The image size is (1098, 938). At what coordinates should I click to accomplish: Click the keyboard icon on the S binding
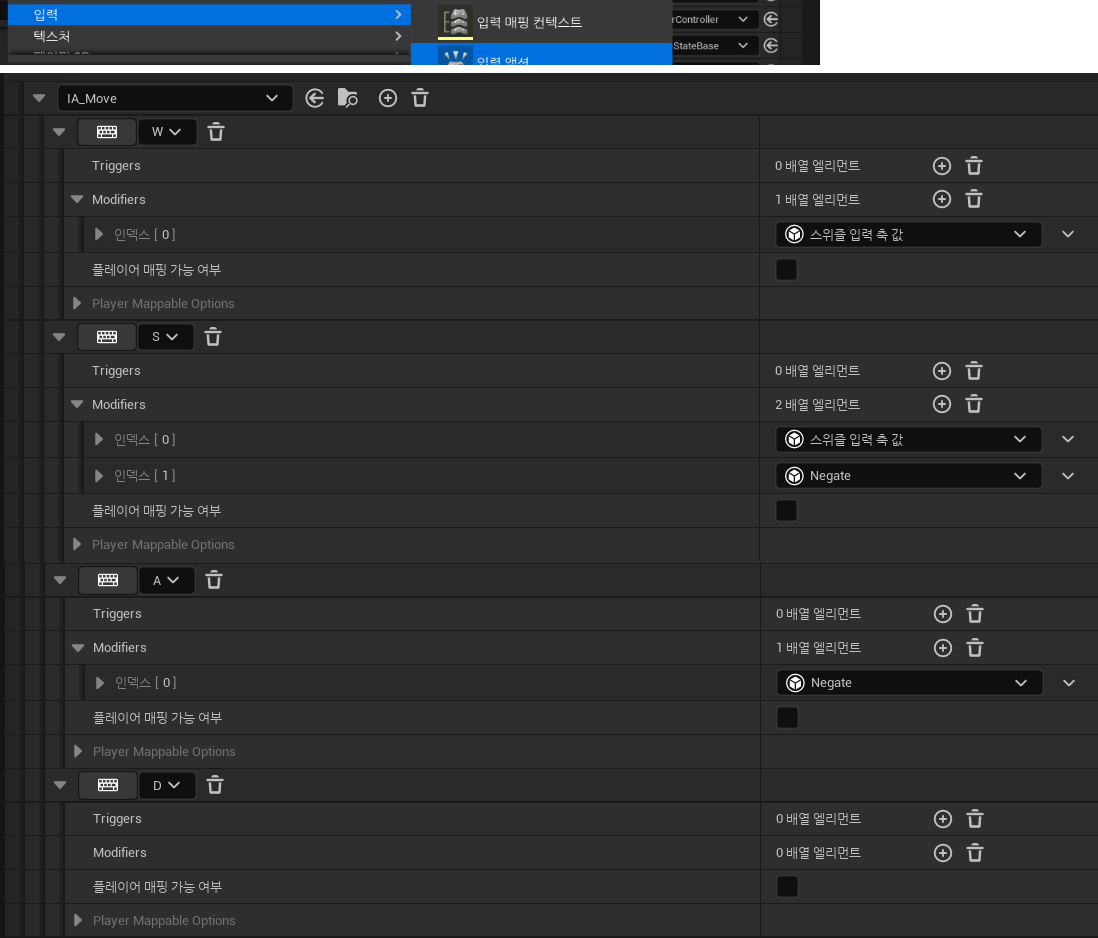[105, 336]
